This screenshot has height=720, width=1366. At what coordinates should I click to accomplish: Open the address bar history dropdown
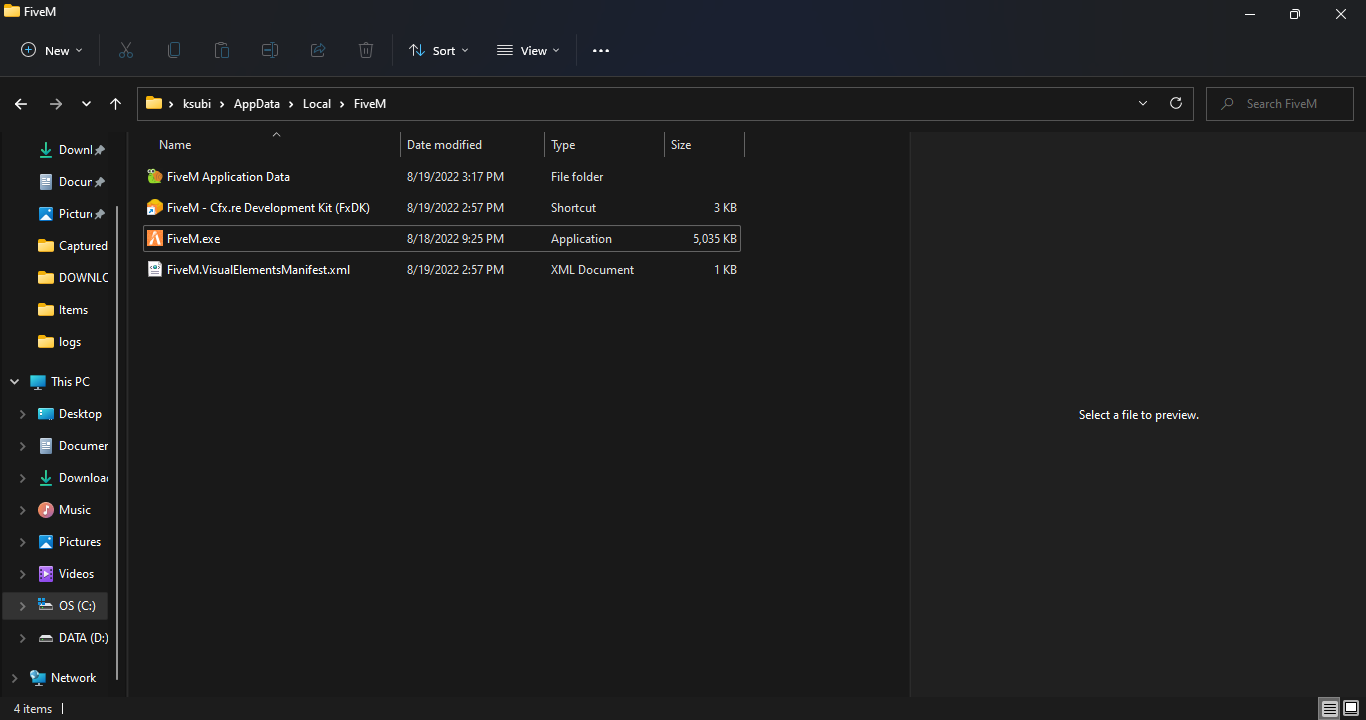coord(1143,103)
